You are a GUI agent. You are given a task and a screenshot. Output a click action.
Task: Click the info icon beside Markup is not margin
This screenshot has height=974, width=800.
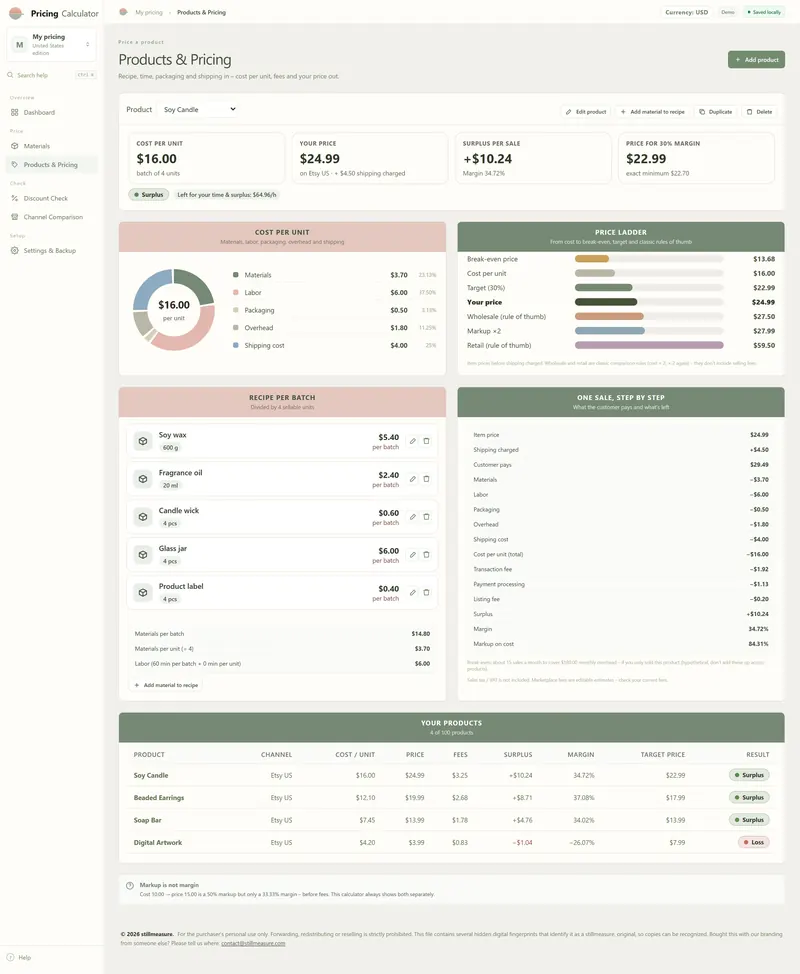tap(130, 886)
